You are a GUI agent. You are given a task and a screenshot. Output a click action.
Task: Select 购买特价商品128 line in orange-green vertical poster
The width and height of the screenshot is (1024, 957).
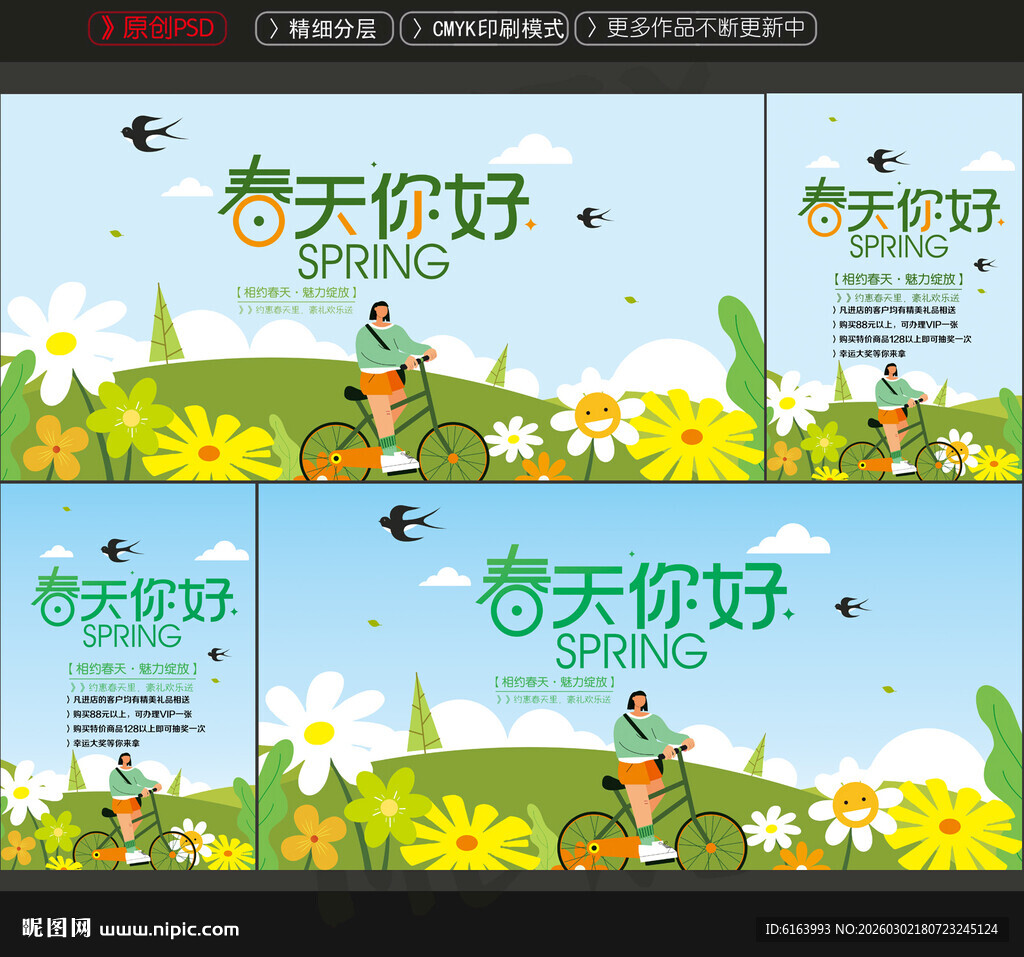(x=902, y=339)
